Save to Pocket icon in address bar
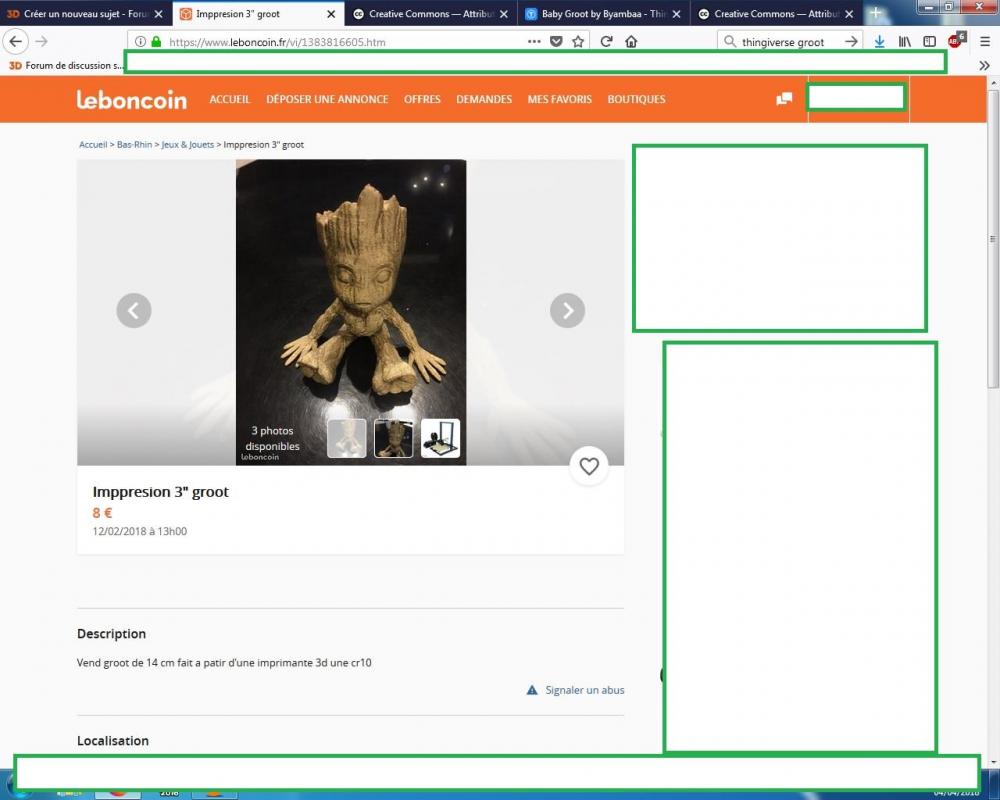This screenshot has height=800, width=1000. (556, 41)
